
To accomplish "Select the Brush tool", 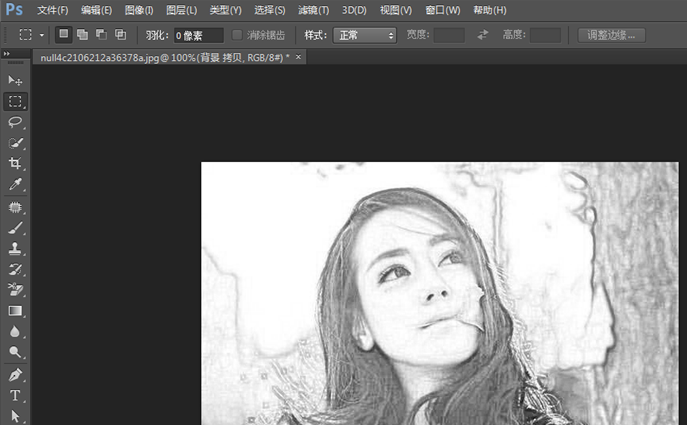I will tap(15, 228).
